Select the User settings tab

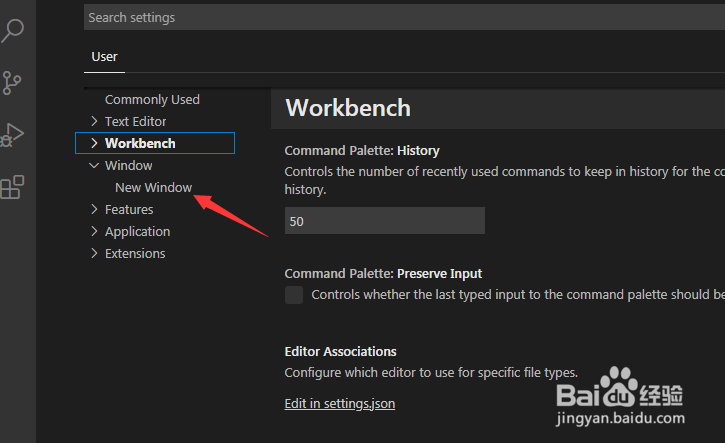tap(104, 57)
